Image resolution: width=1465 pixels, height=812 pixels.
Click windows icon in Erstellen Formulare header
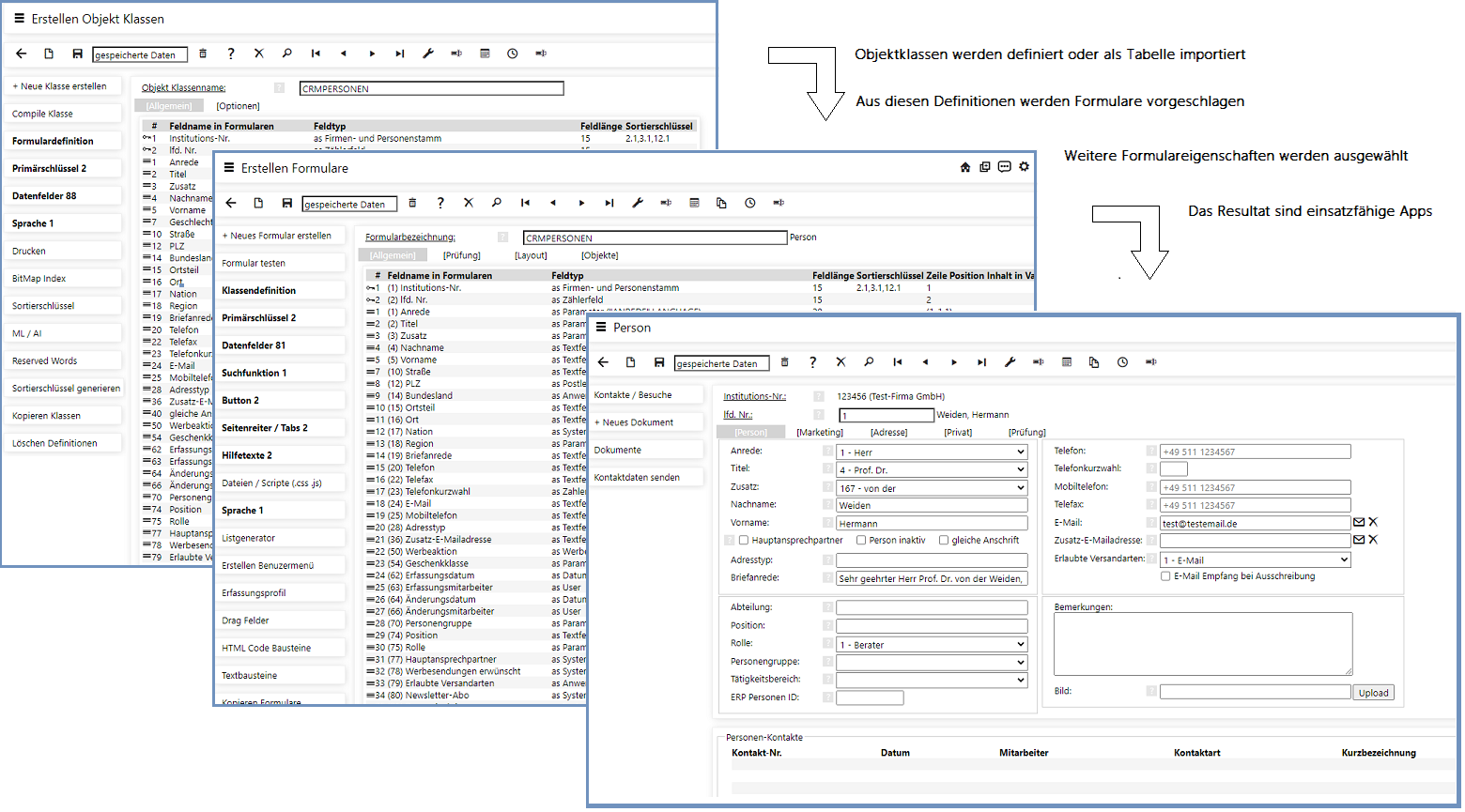click(x=985, y=167)
